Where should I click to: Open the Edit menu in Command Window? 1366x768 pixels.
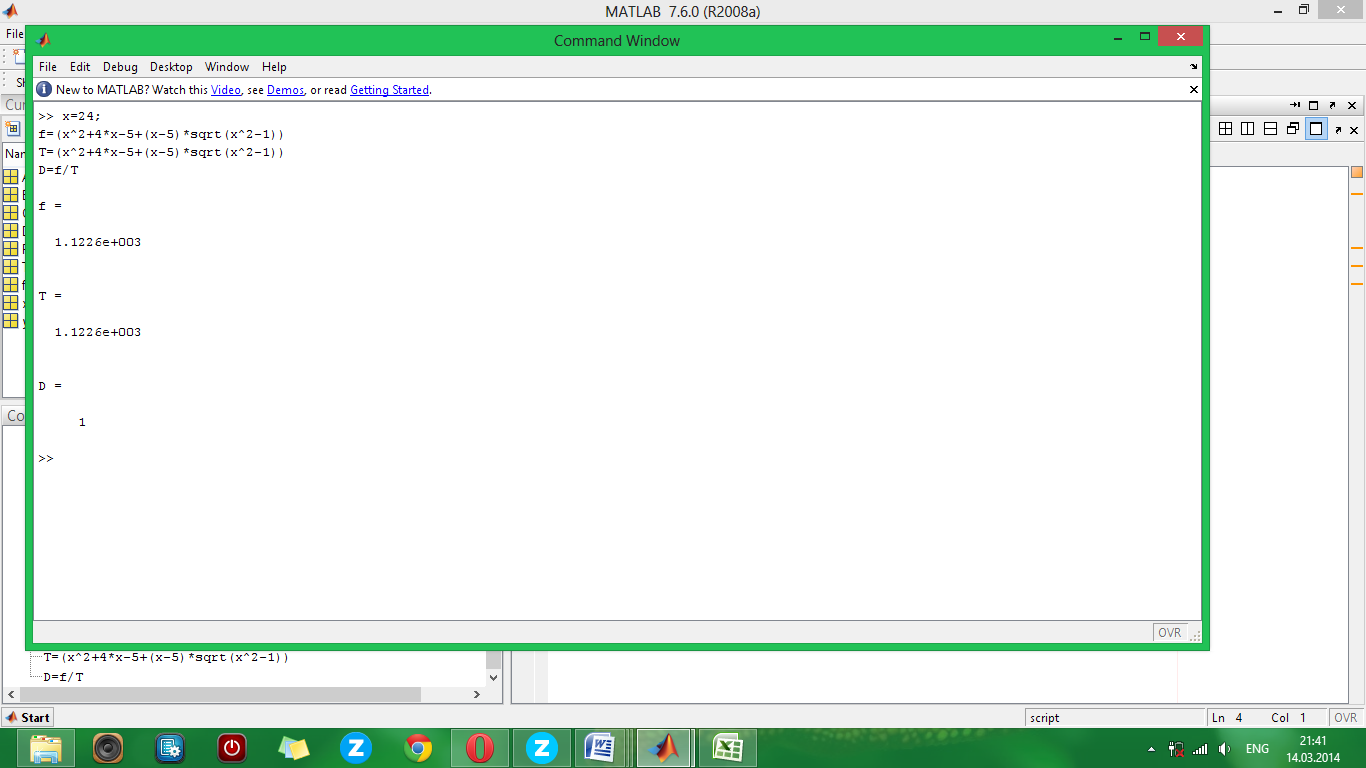pos(80,67)
